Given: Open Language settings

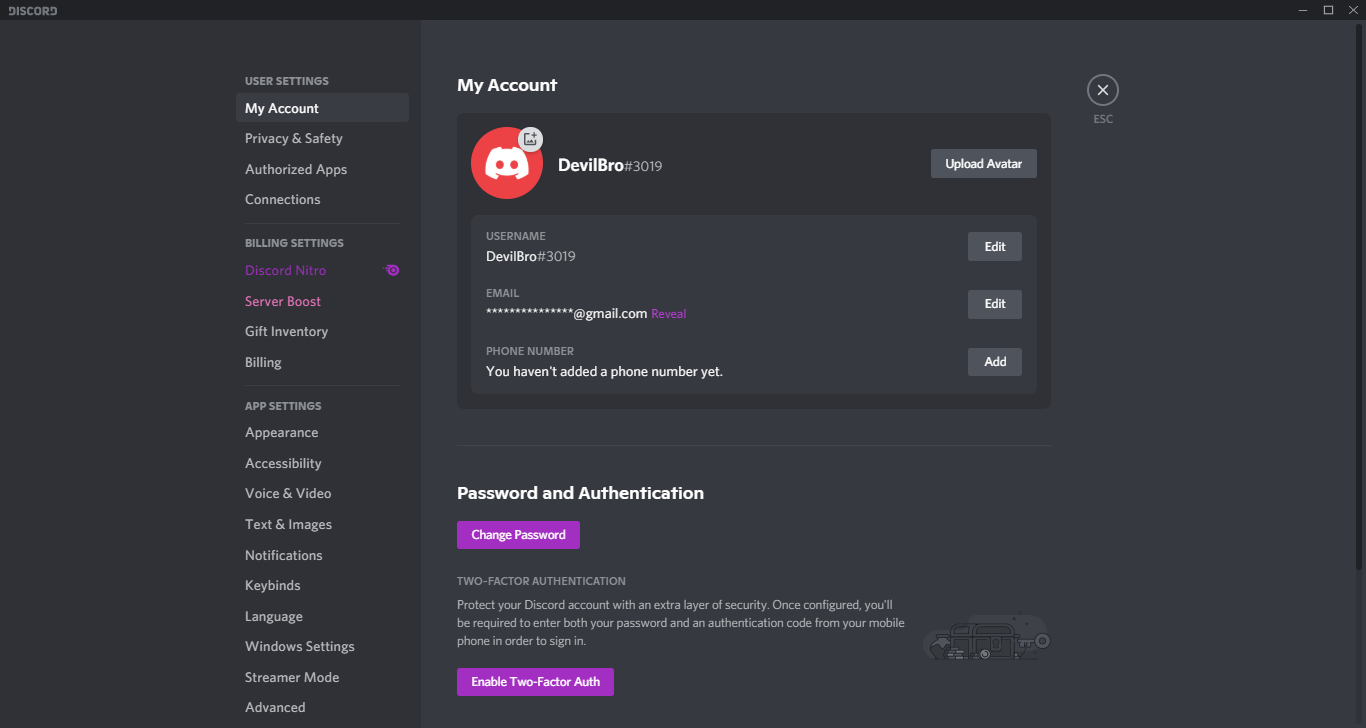Looking at the screenshot, I should (322, 616).
